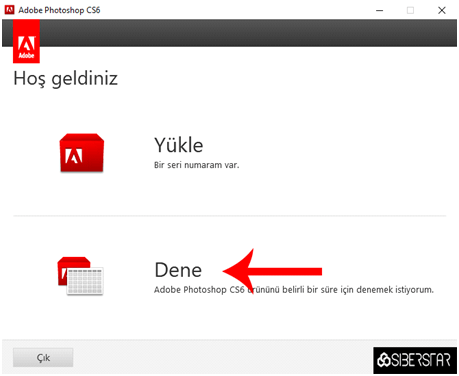Choose the Yükle install option
This screenshot has width=459, height=376.
click(179, 145)
